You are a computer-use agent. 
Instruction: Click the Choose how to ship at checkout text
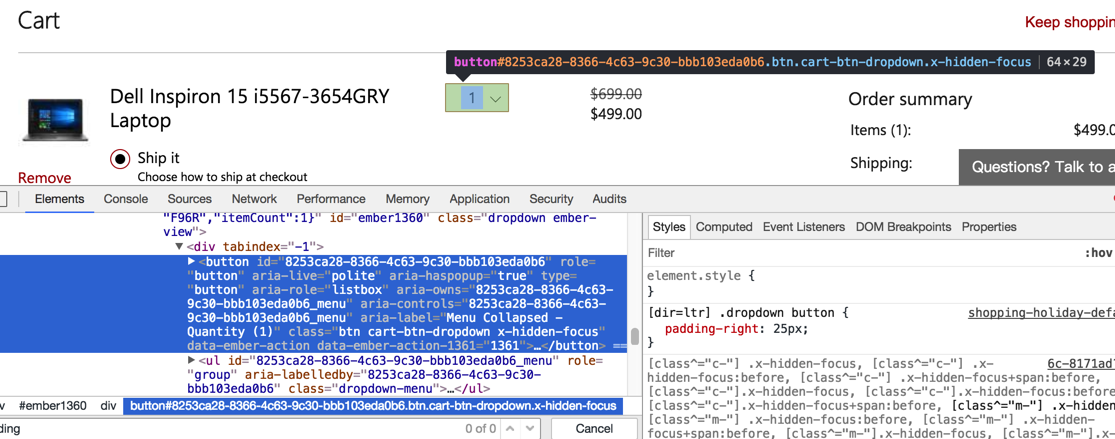tap(222, 177)
